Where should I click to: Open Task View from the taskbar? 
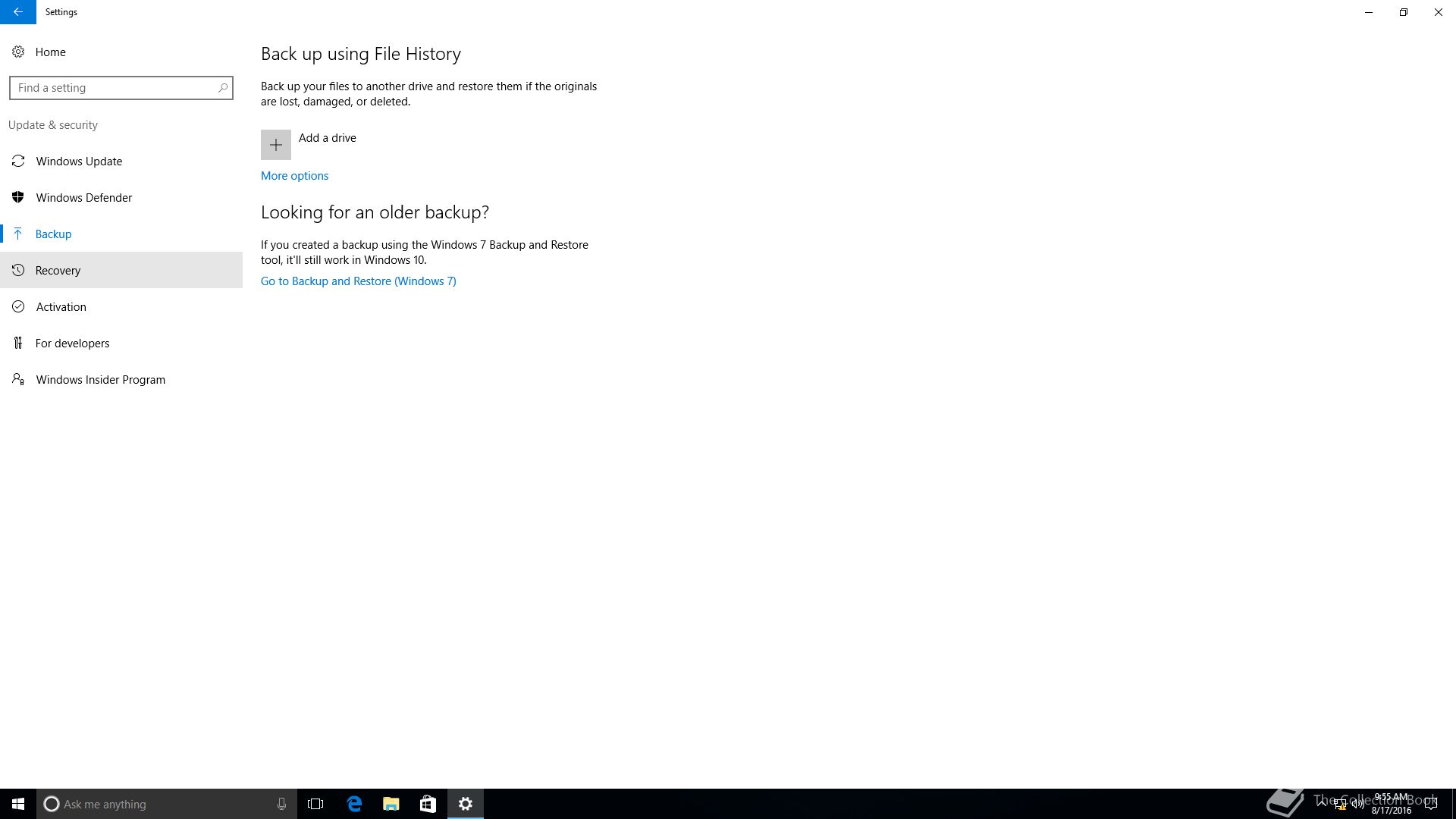(315, 804)
